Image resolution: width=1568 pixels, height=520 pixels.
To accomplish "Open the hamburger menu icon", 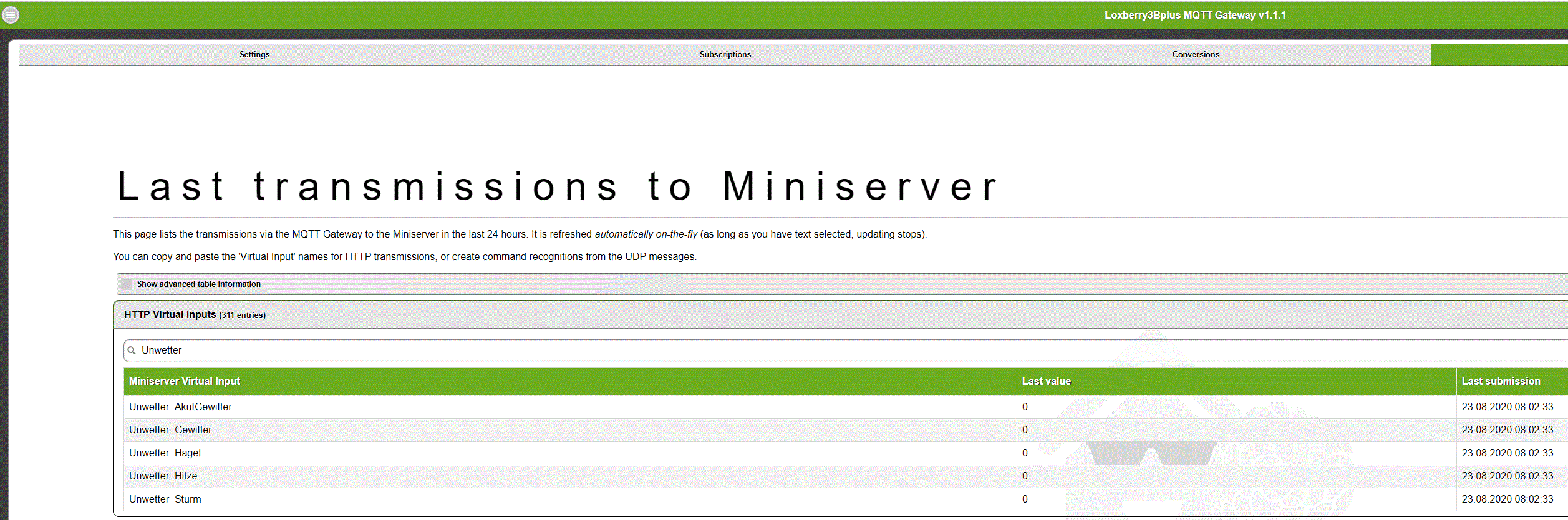I will point(11,15).
